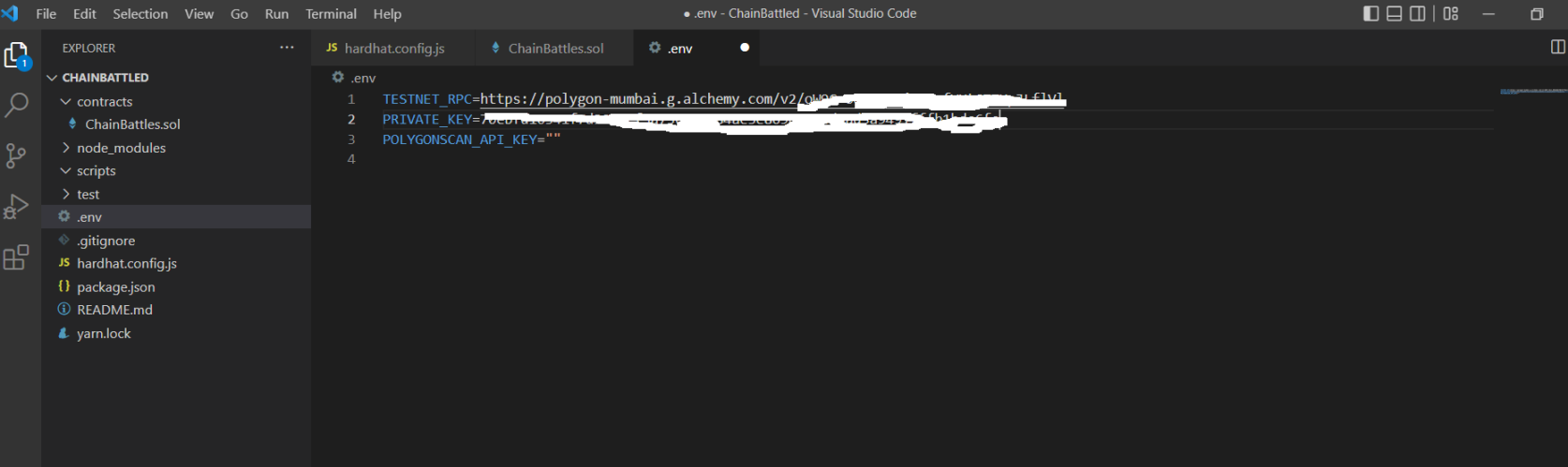This screenshot has width=1568, height=467.
Task: Open the Run and Debug view
Action: click(16, 206)
